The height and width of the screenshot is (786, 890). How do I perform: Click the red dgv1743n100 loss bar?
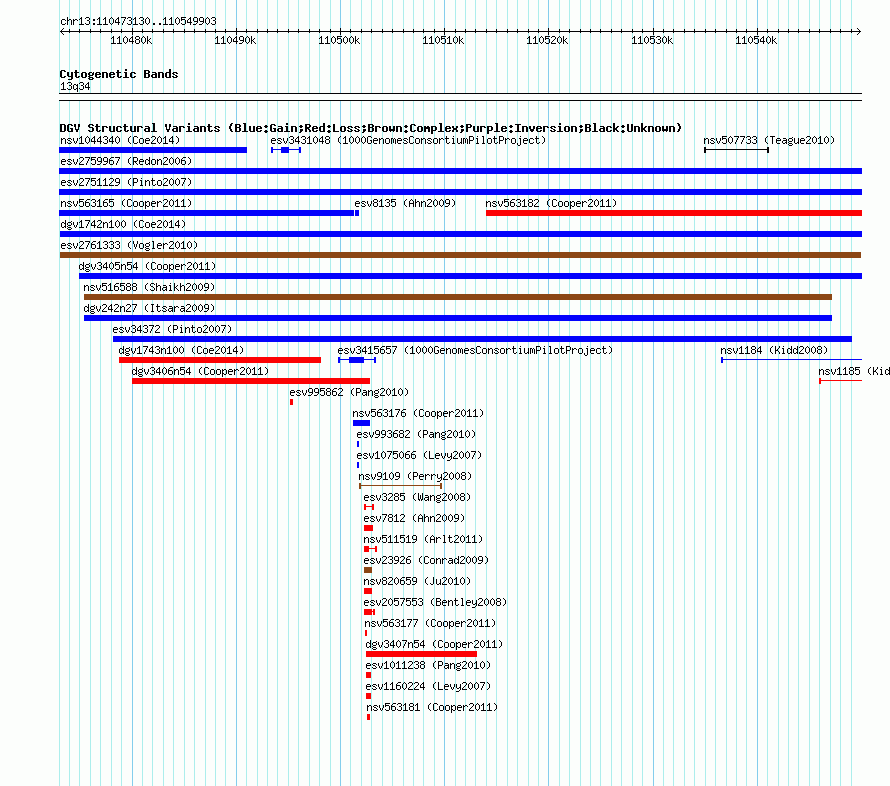[220, 360]
